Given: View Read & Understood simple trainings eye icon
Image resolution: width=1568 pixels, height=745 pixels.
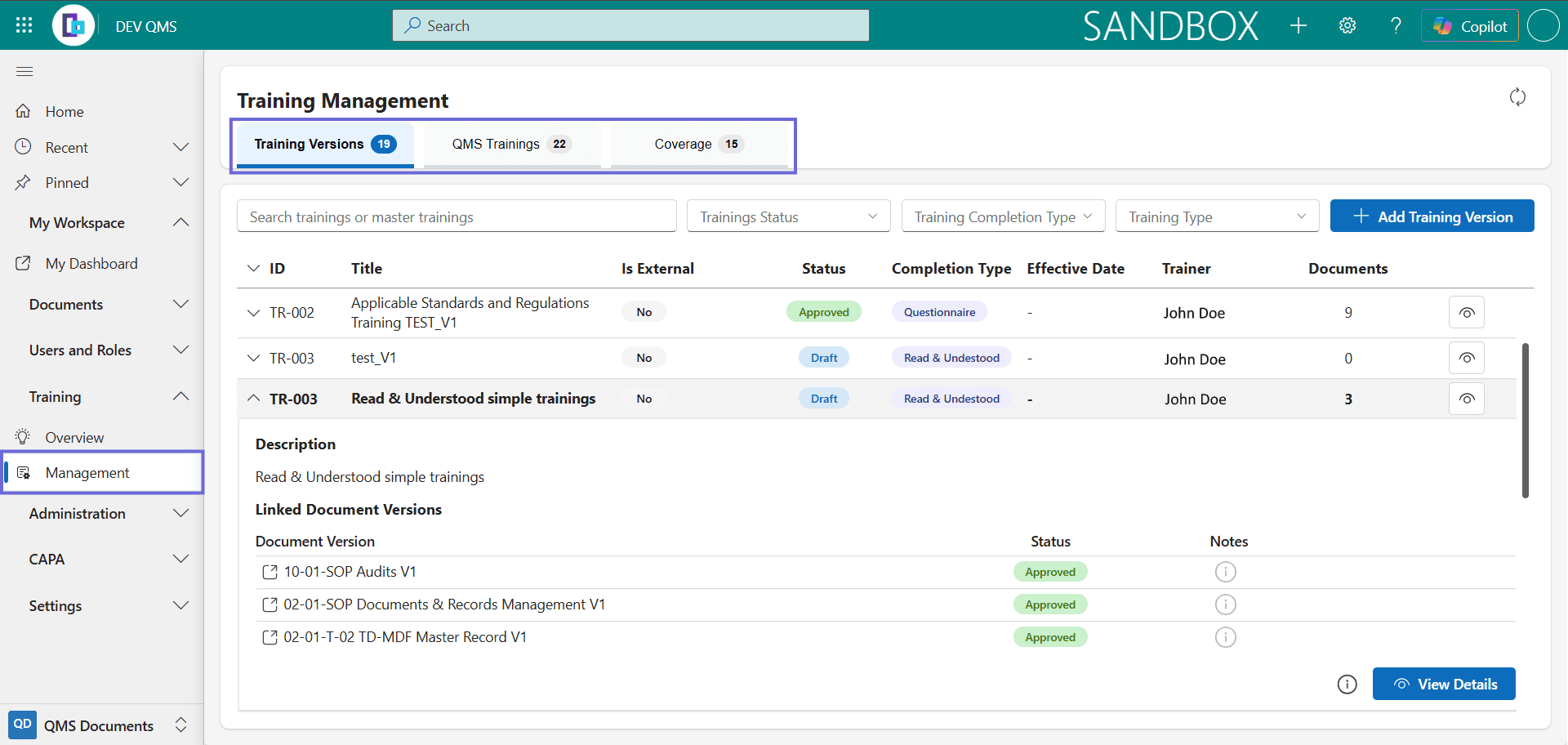Looking at the screenshot, I should coord(1467,399).
